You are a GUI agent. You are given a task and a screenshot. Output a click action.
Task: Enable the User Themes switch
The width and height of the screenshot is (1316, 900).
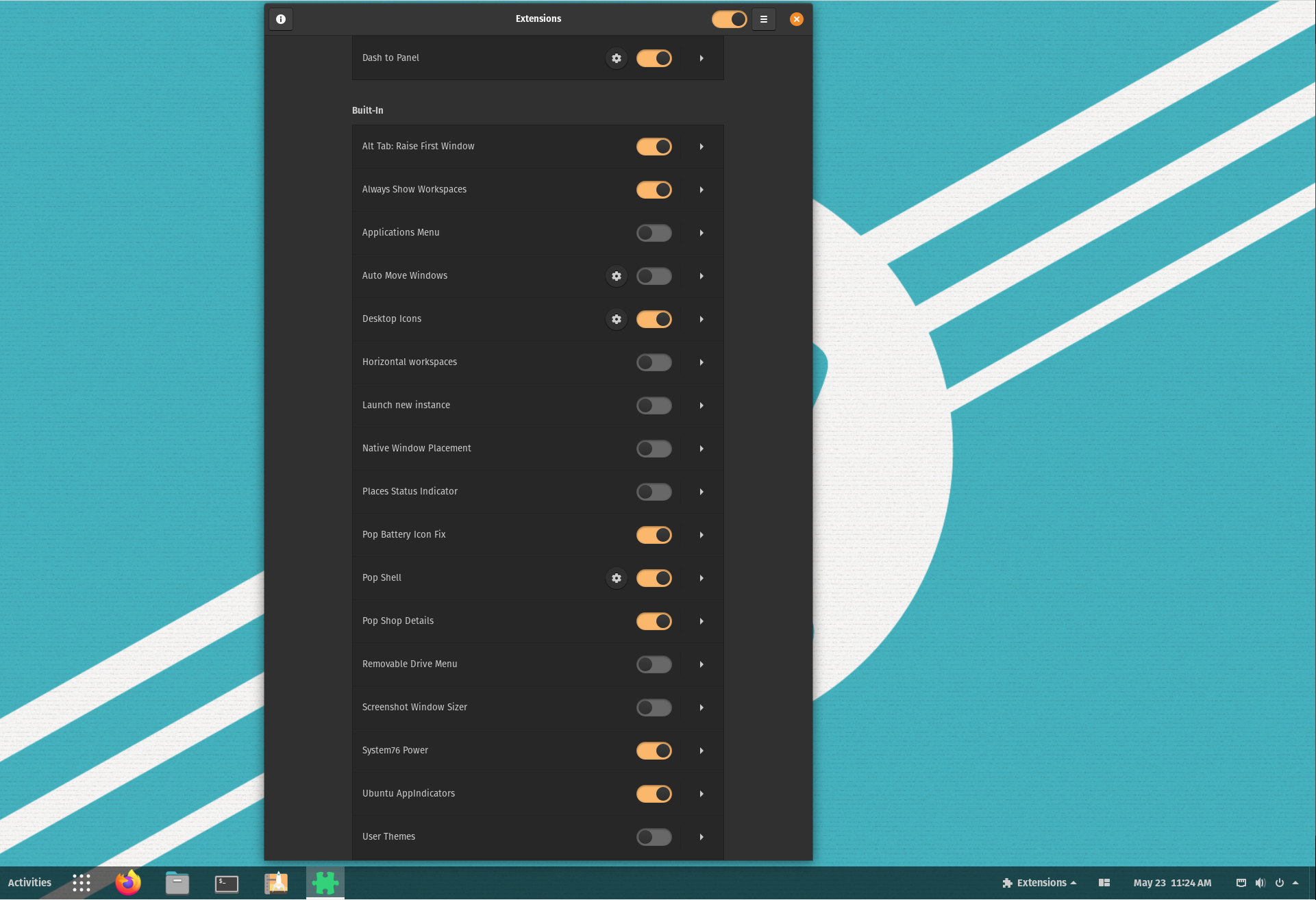pyautogui.click(x=654, y=837)
